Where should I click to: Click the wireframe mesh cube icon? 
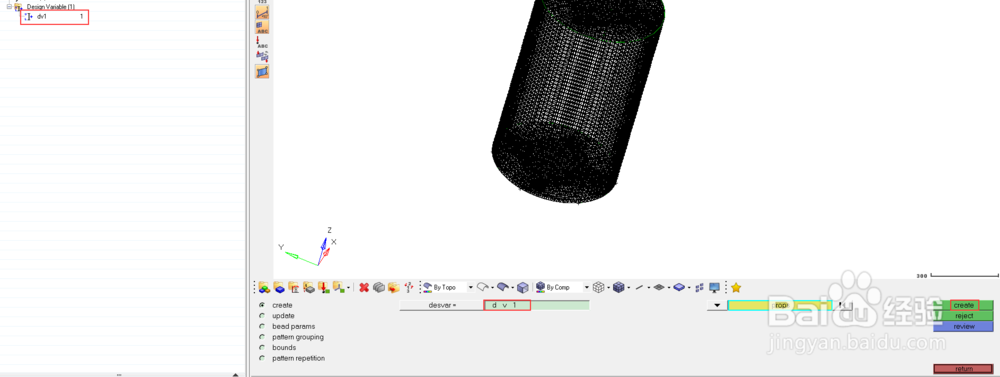[598, 287]
